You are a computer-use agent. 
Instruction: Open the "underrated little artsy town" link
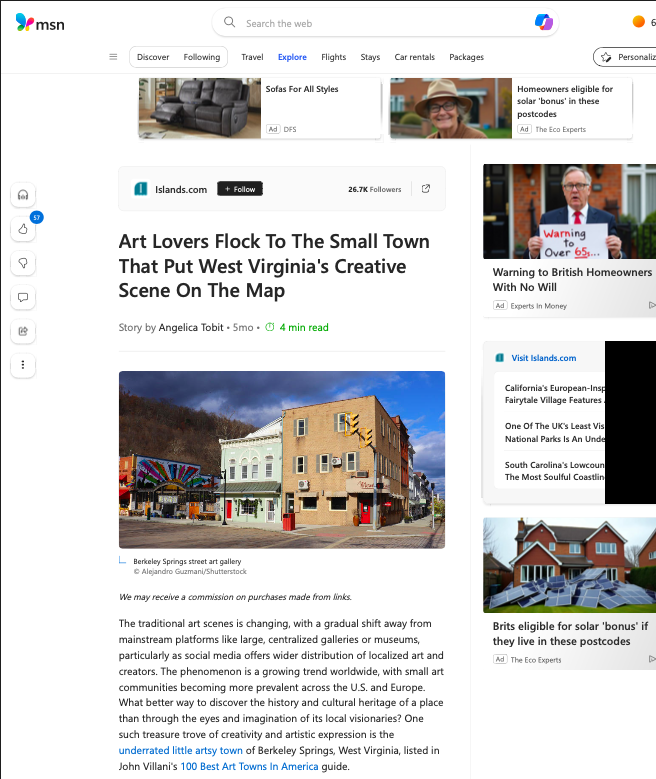181,750
